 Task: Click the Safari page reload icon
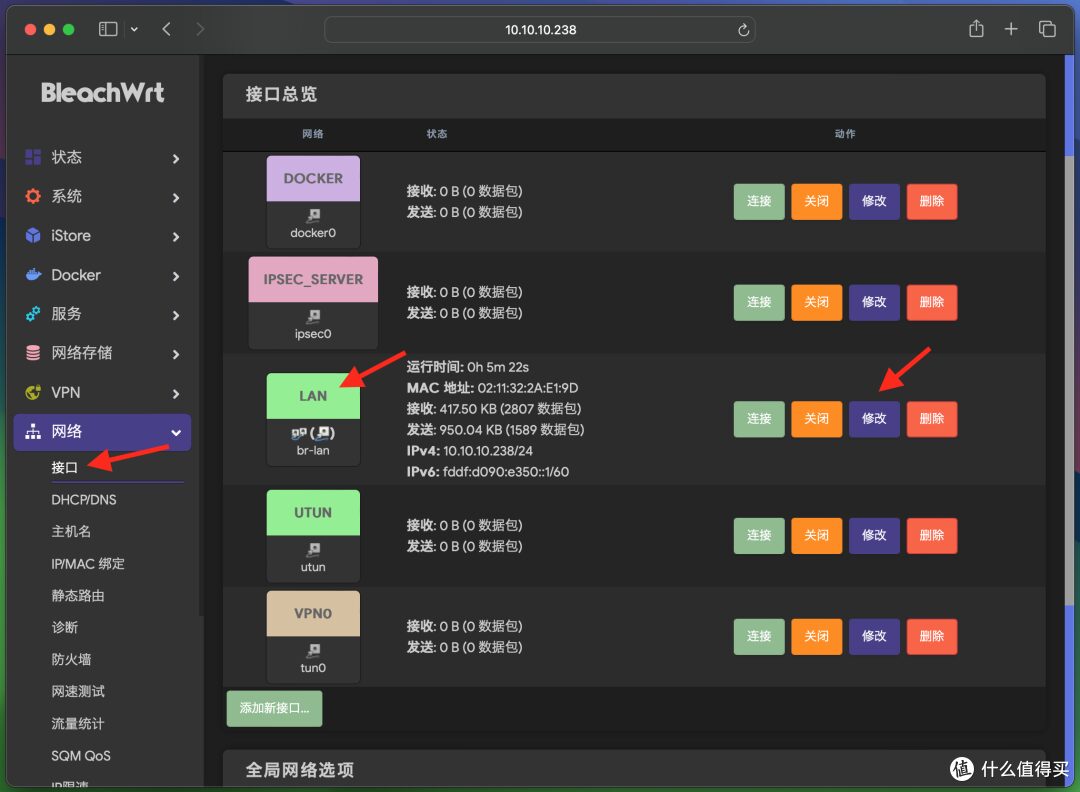743,29
